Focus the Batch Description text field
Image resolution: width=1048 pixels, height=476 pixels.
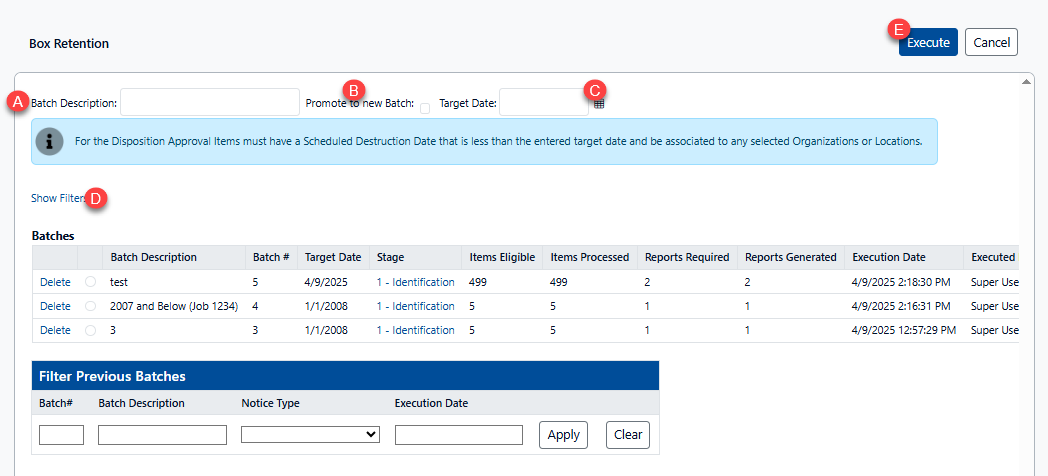pyautogui.click(x=209, y=102)
